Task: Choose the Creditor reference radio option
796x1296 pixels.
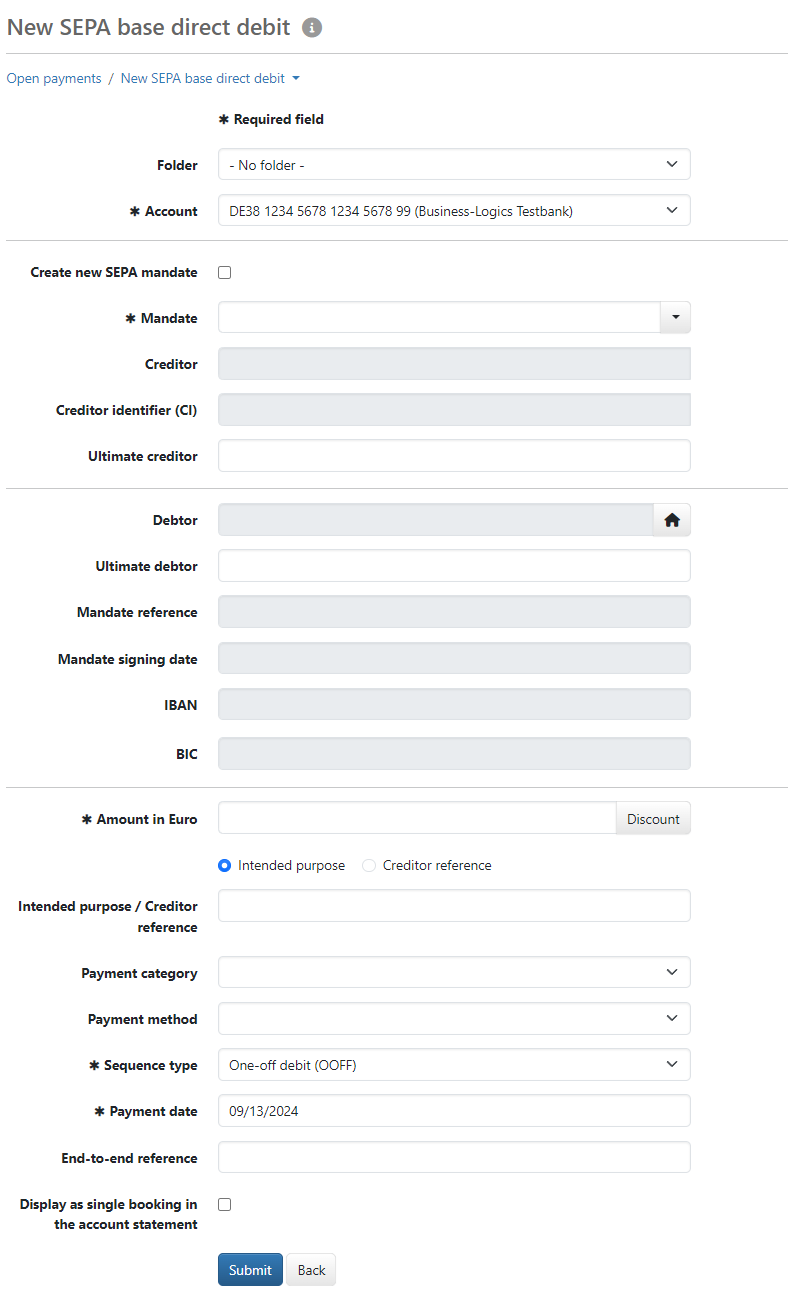Action: (369, 865)
